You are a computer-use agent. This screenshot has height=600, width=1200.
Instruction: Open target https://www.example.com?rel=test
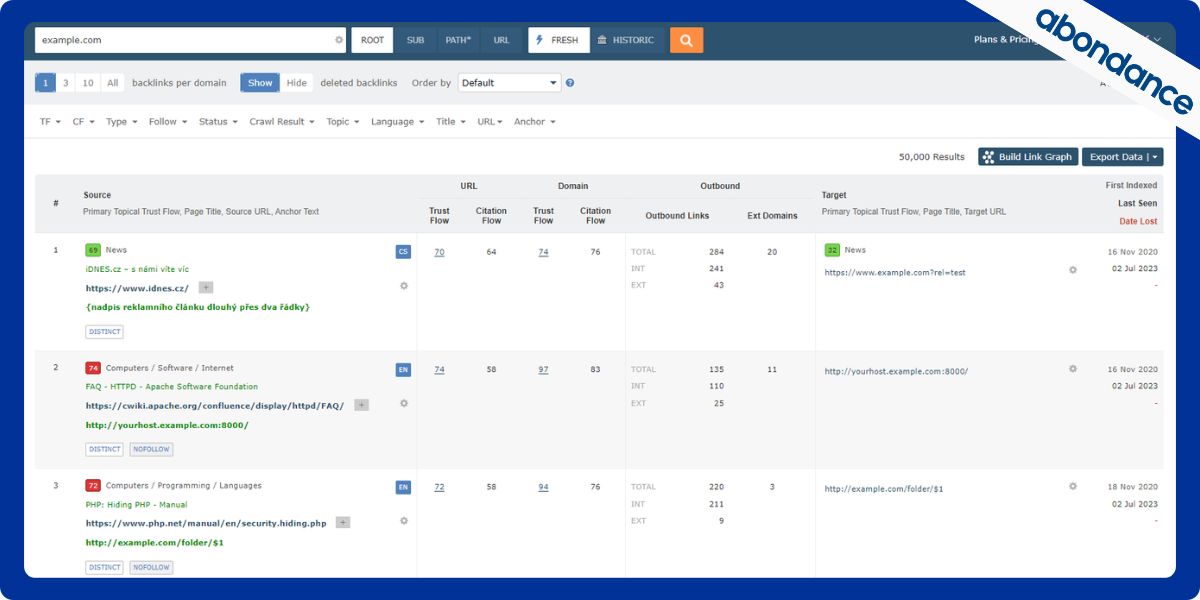(894, 272)
